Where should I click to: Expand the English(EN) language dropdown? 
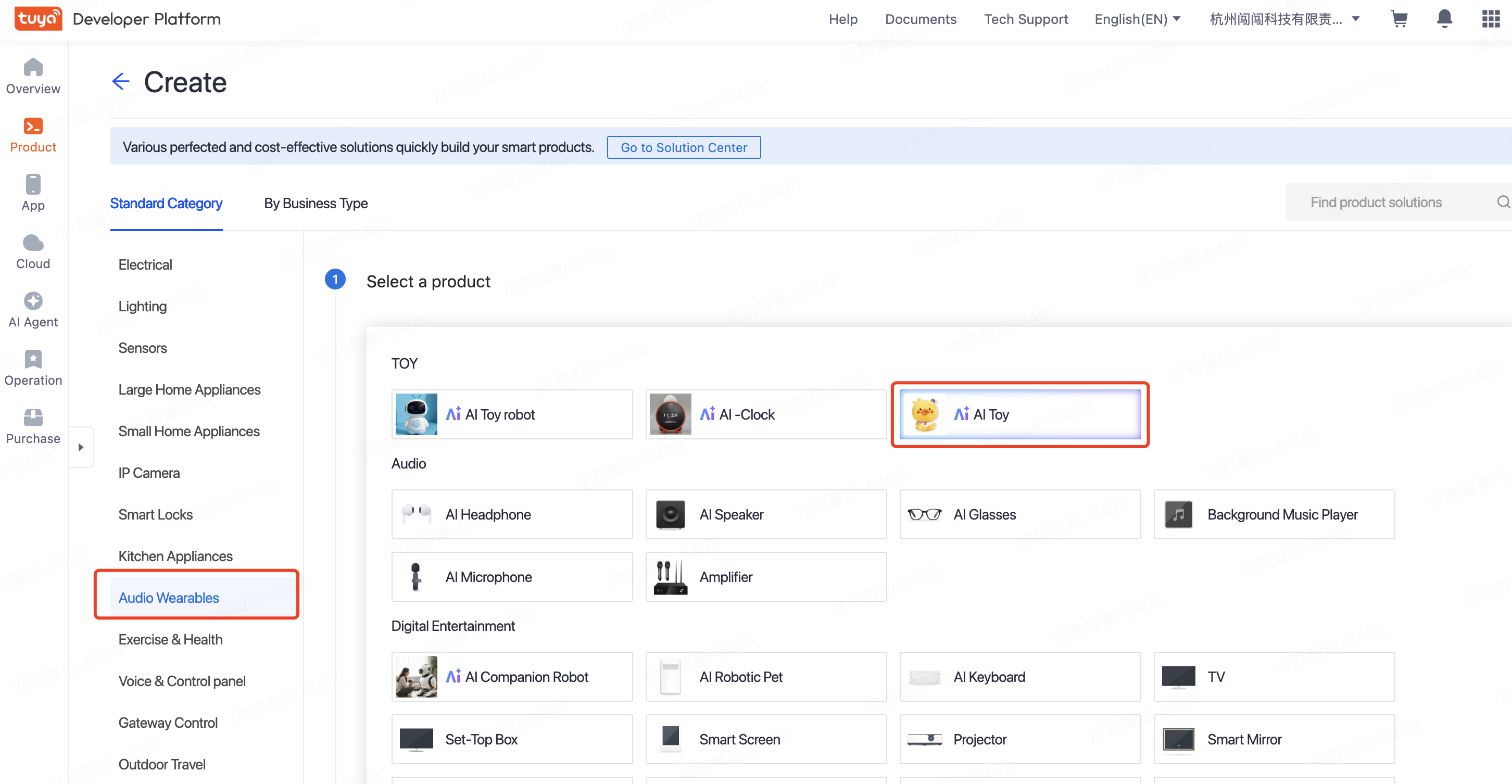point(1137,19)
